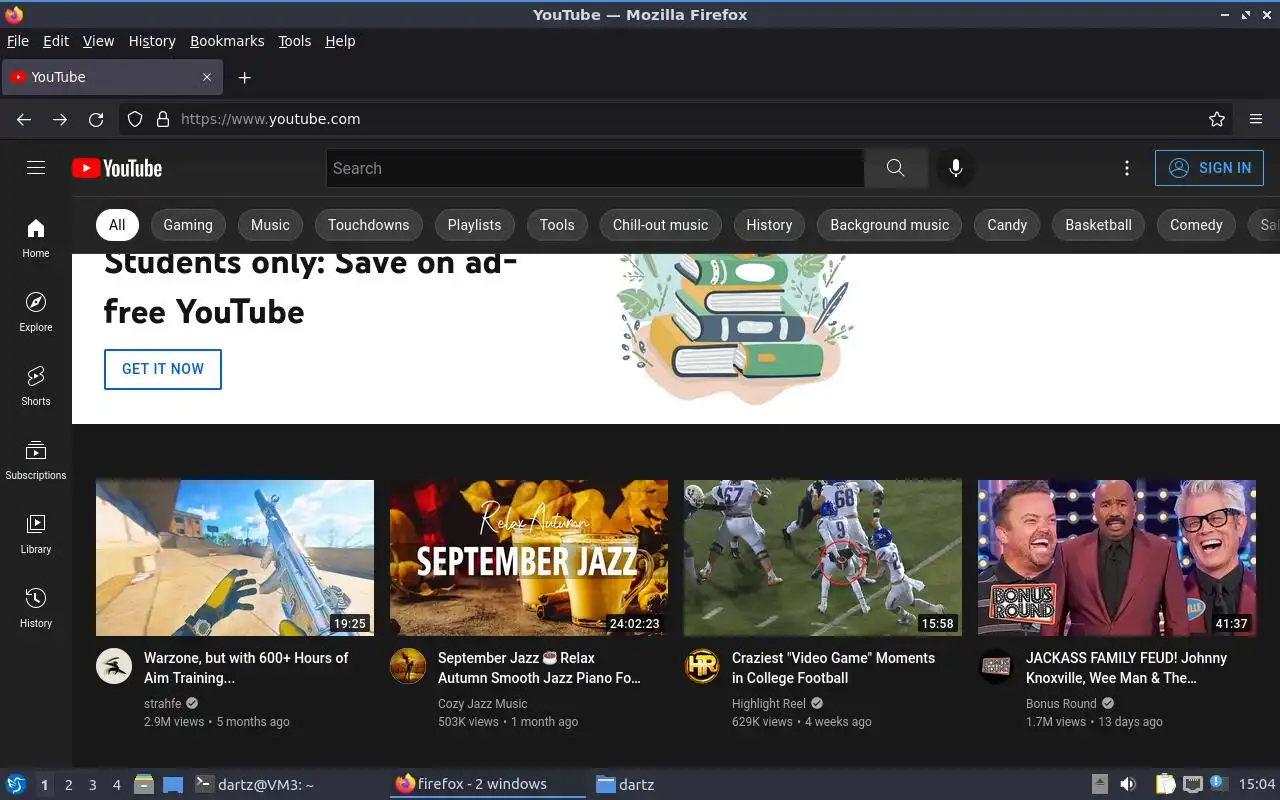Click strahfe channel avatar
Image resolution: width=1280 pixels, height=800 pixels.
click(114, 666)
